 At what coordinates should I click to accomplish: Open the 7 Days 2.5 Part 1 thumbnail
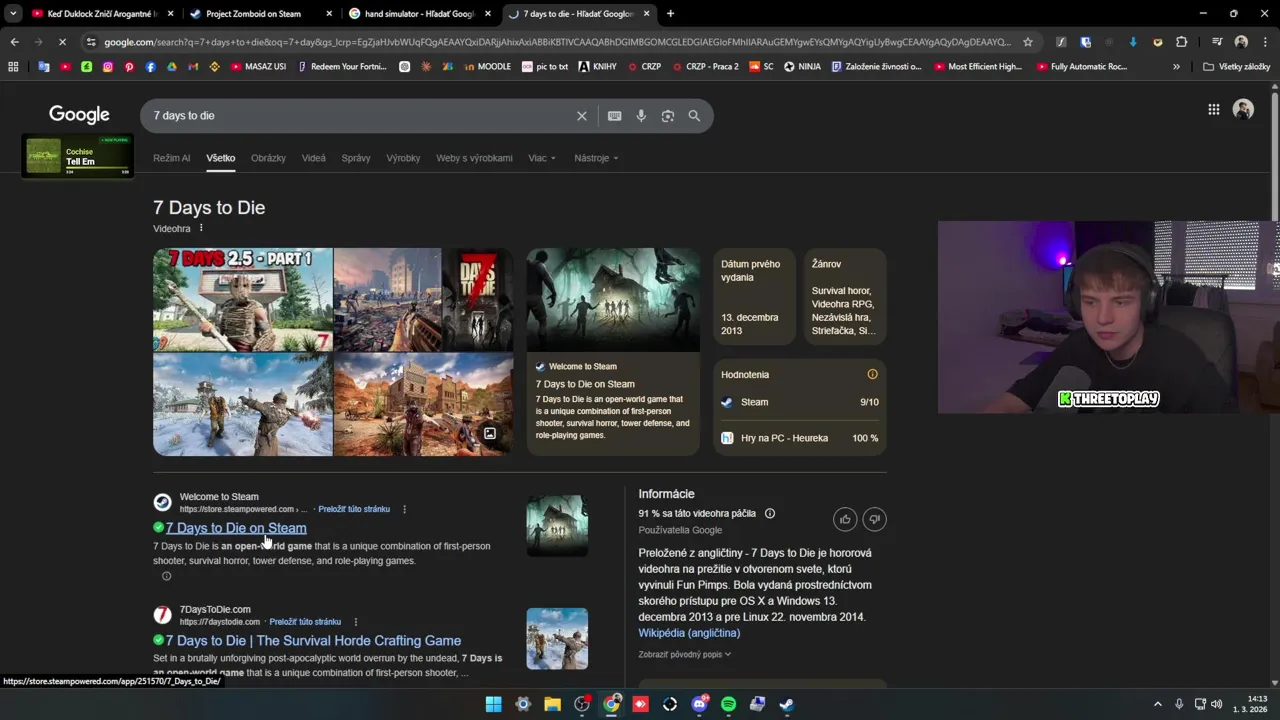[243, 300]
